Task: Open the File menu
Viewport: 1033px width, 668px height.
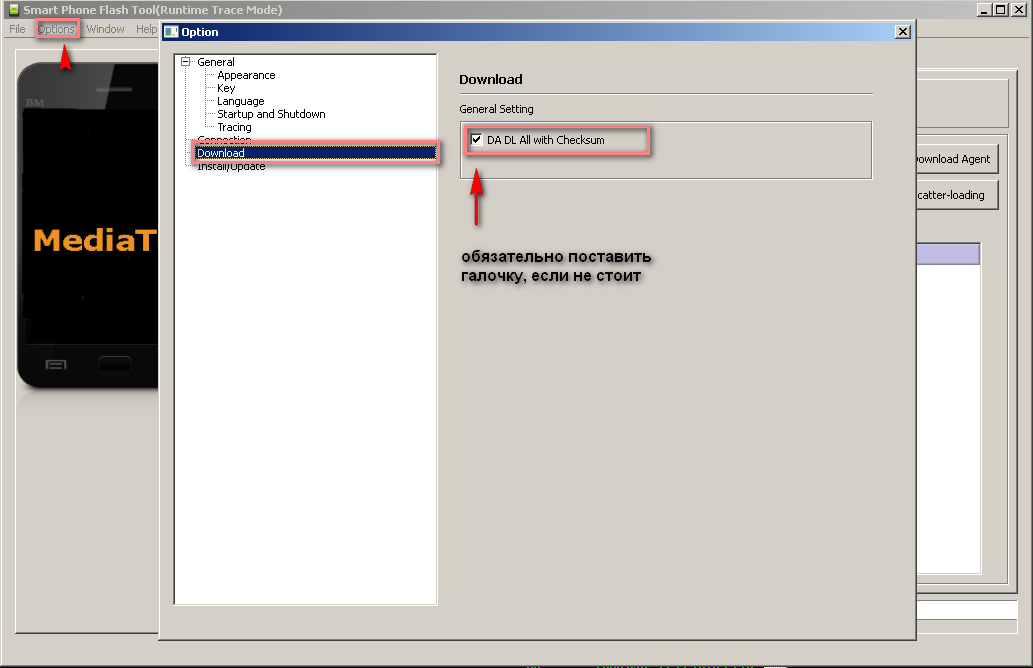Action: pyautogui.click(x=17, y=29)
